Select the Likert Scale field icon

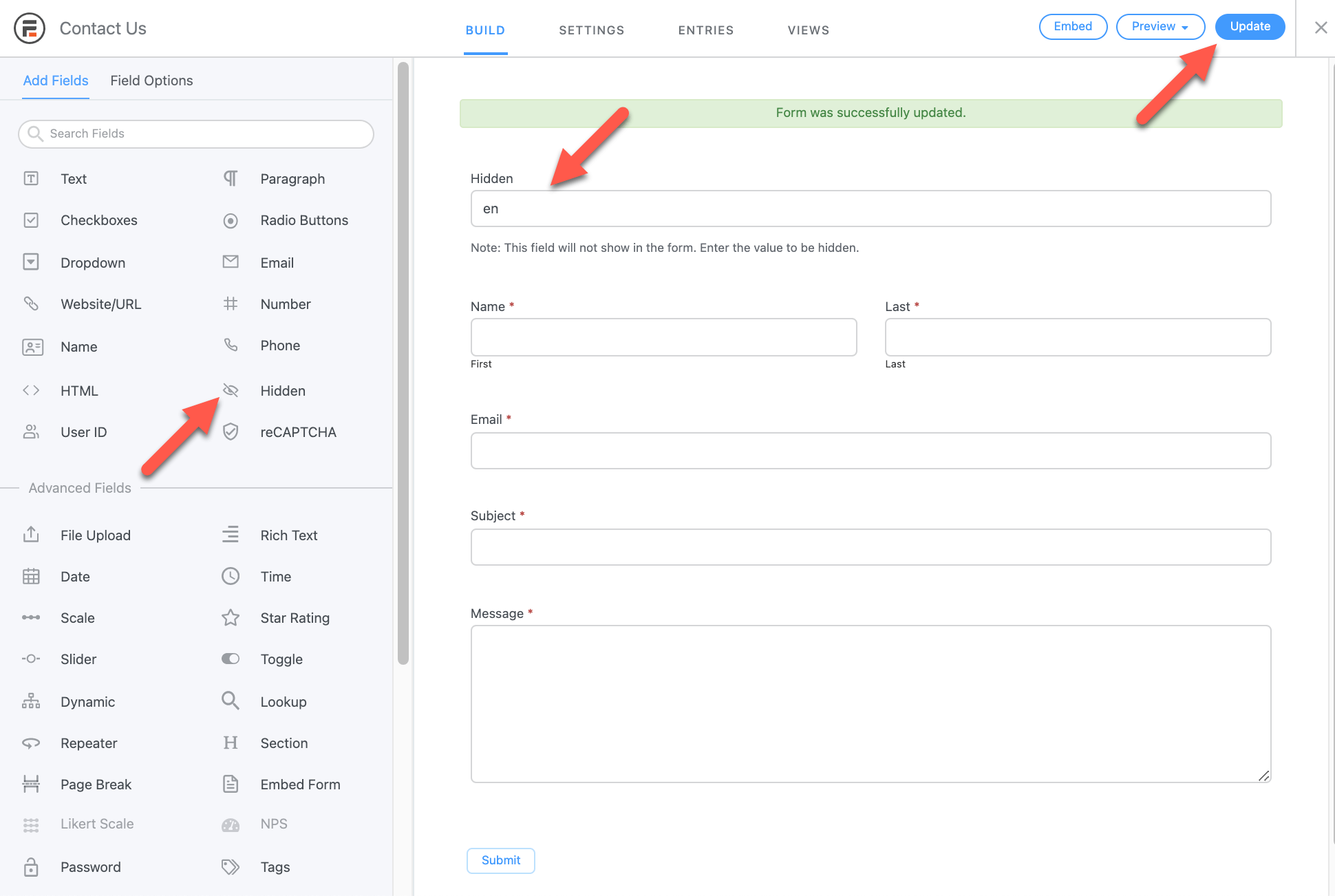(31, 824)
